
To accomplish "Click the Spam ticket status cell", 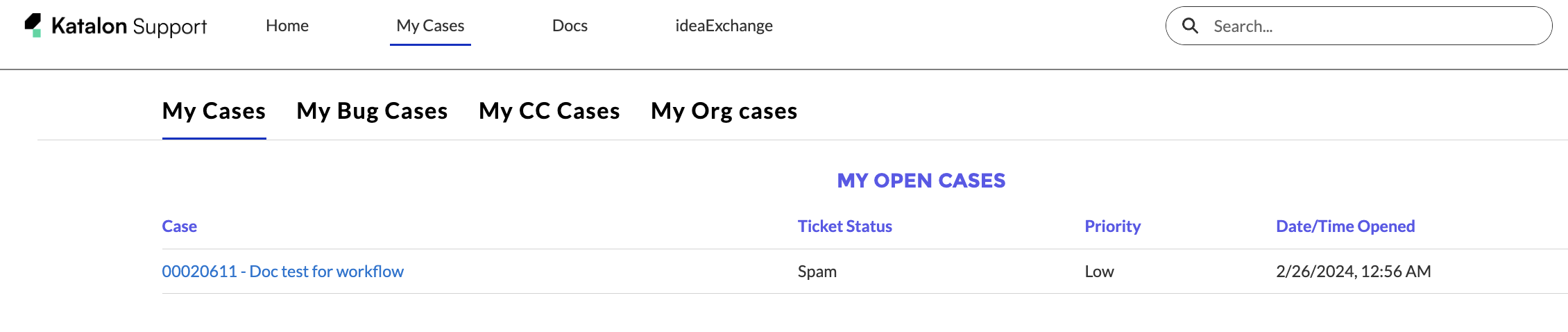I will [x=817, y=272].
